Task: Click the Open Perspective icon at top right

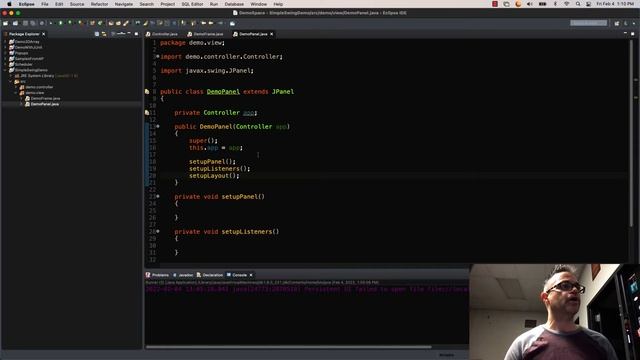Action: click(x=617, y=23)
